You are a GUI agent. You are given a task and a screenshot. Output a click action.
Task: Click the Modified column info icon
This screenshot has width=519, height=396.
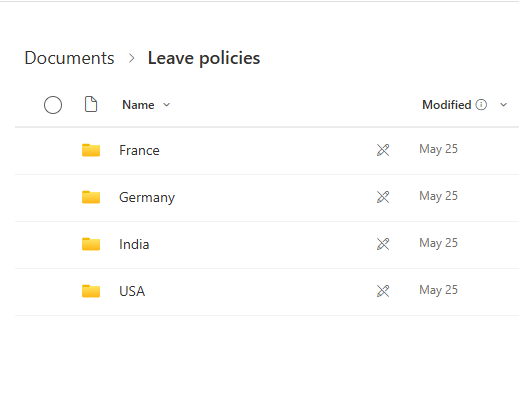pyautogui.click(x=481, y=105)
